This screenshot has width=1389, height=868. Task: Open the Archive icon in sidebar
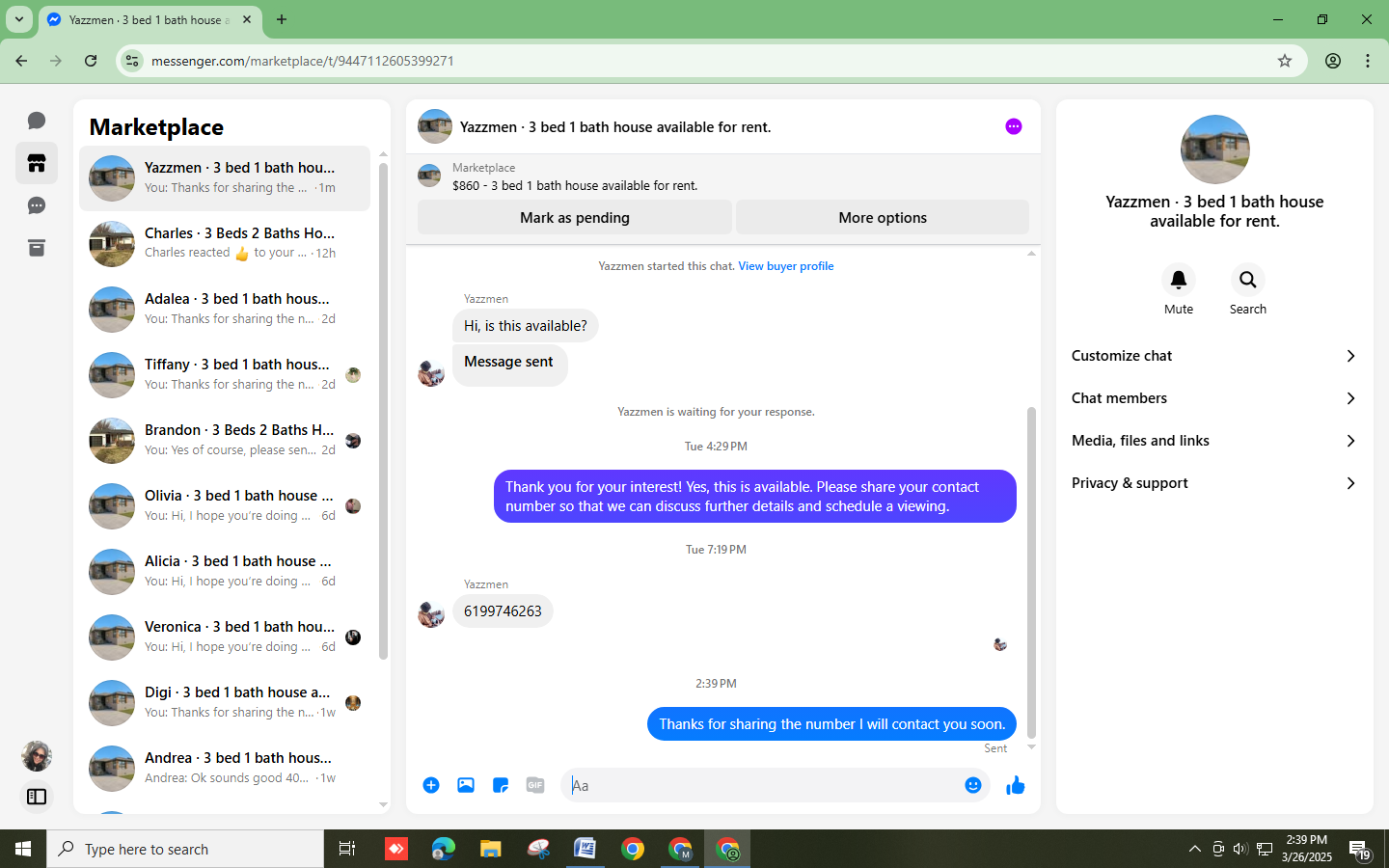coord(37,248)
